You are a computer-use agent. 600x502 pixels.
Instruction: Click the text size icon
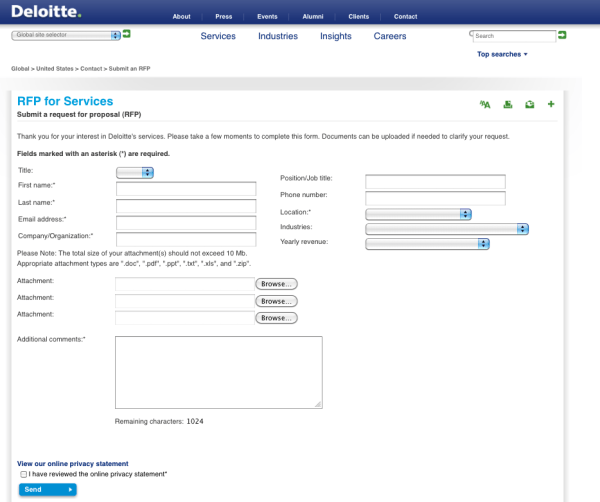[485, 104]
